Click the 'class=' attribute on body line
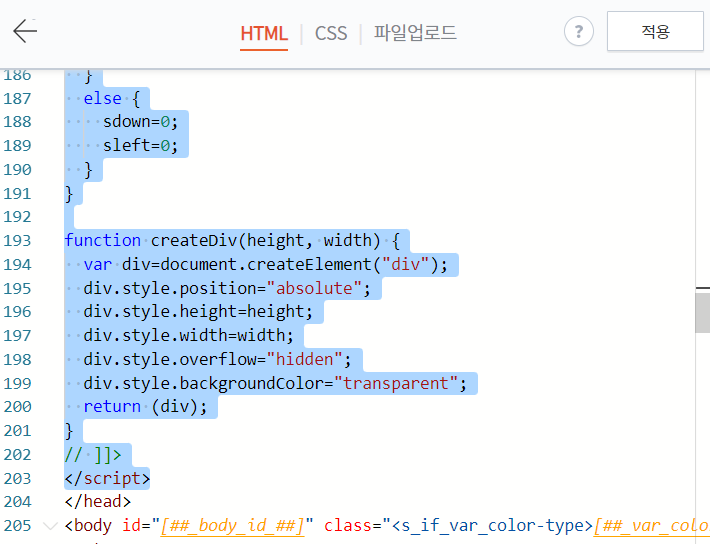This screenshot has width=710, height=544. click(x=353, y=526)
